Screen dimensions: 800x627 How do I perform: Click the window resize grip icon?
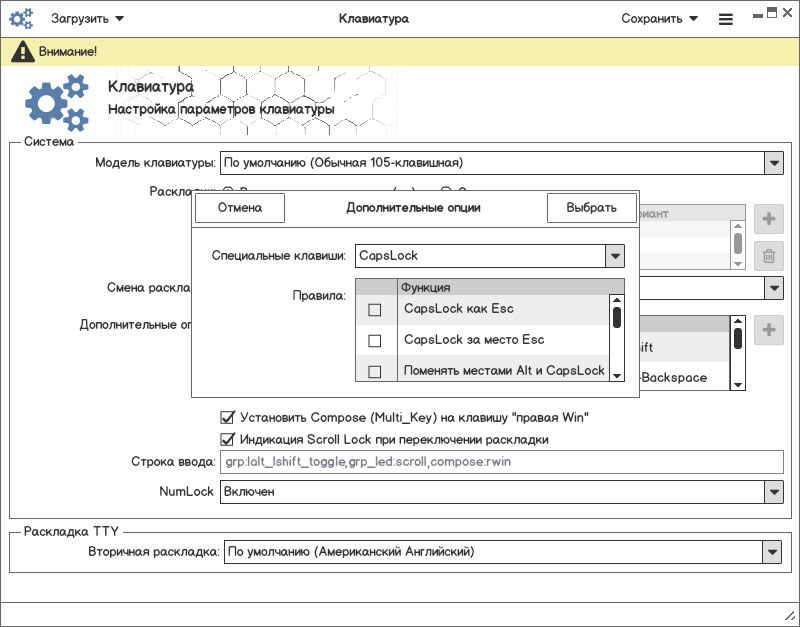789,616
